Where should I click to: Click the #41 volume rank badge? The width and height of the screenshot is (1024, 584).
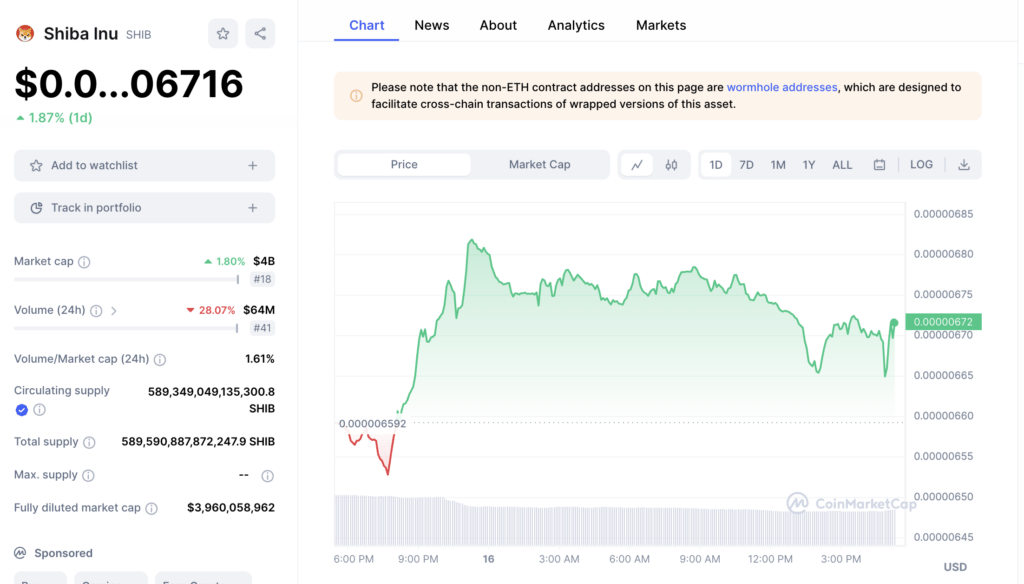[x=263, y=328]
